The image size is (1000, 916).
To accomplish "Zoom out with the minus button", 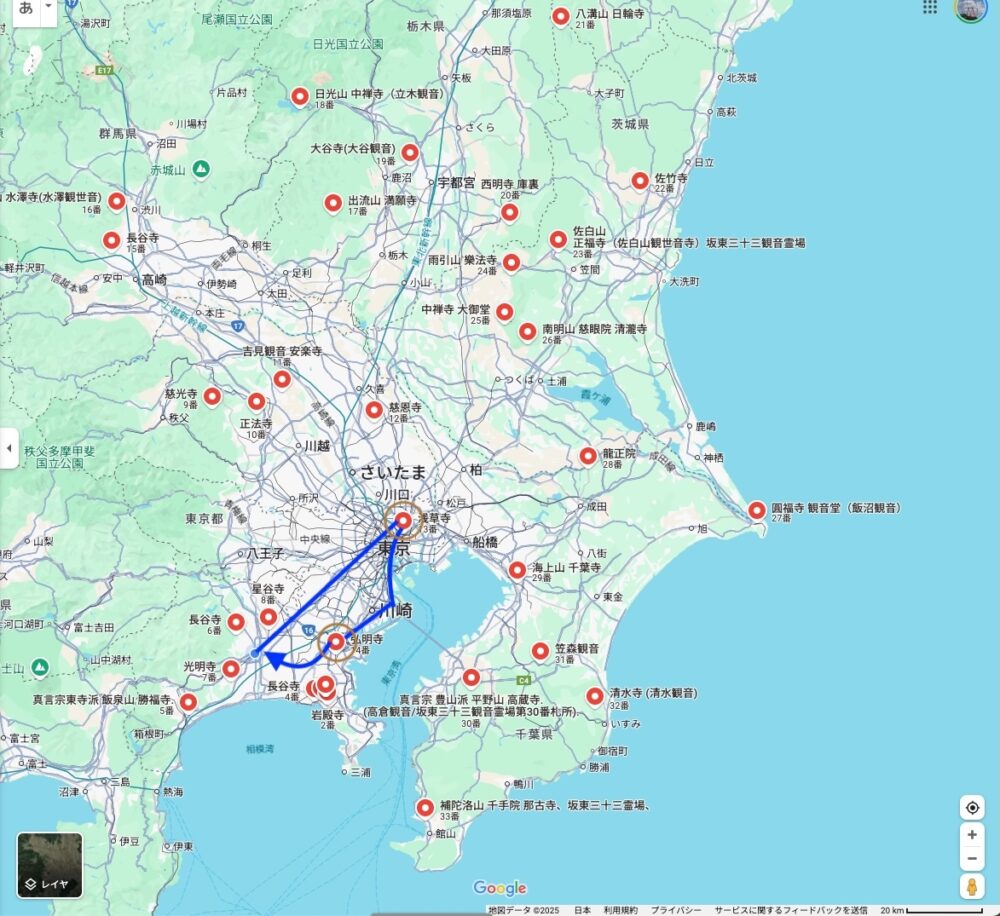I will pos(972,859).
